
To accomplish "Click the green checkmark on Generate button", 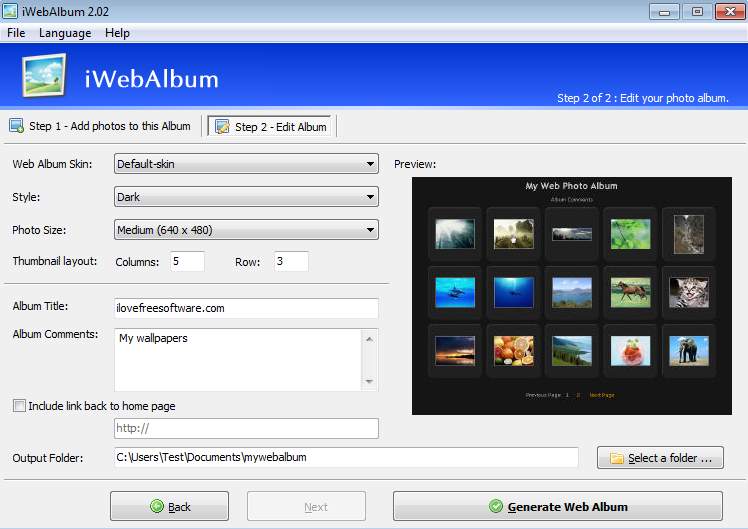I will pos(496,507).
